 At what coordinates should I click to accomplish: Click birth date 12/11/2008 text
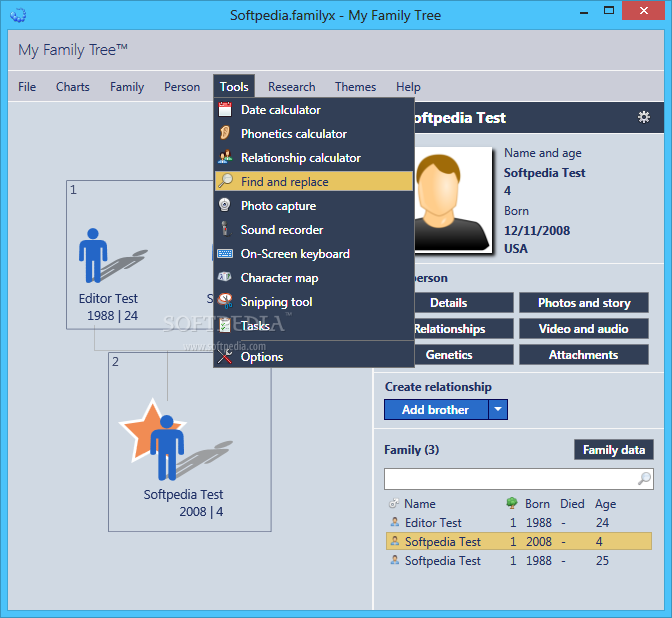pos(537,231)
